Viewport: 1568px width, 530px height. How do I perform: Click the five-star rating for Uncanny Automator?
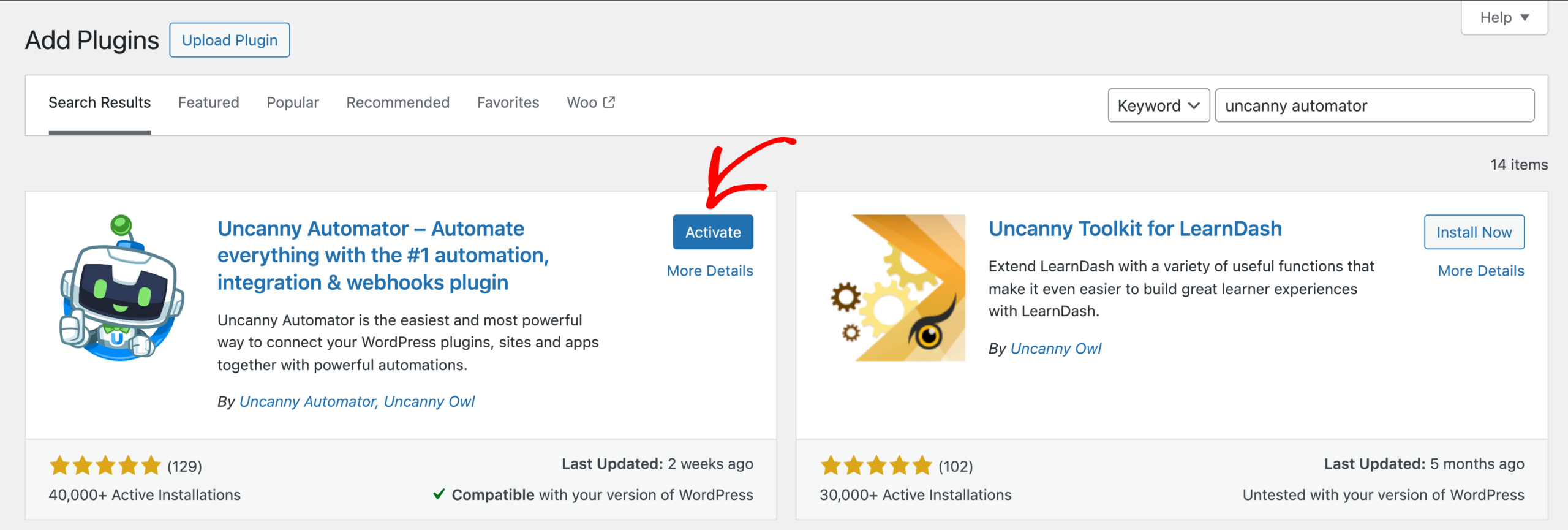(105, 466)
